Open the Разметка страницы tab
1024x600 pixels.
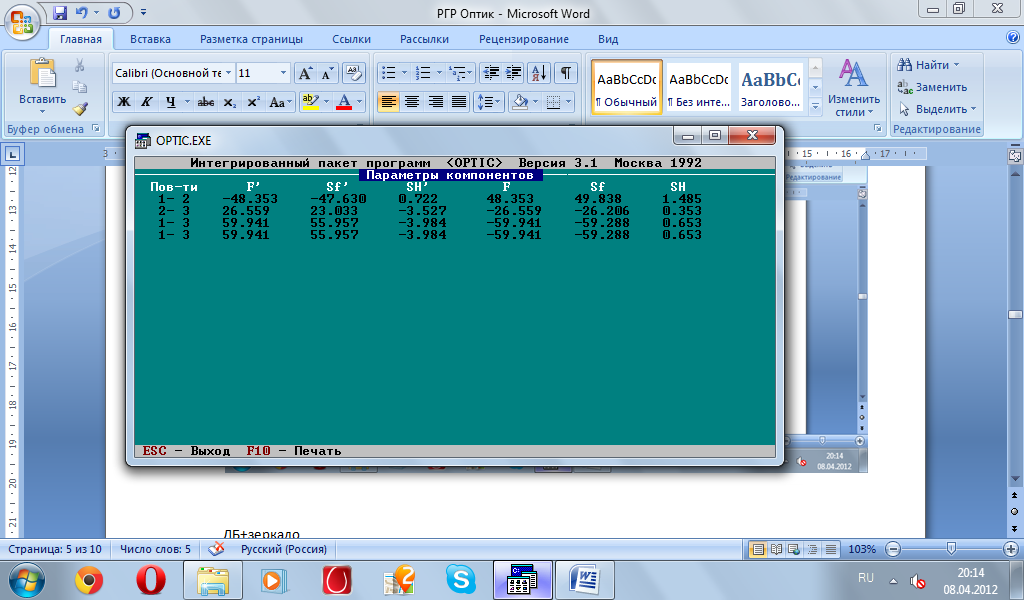tap(251, 39)
